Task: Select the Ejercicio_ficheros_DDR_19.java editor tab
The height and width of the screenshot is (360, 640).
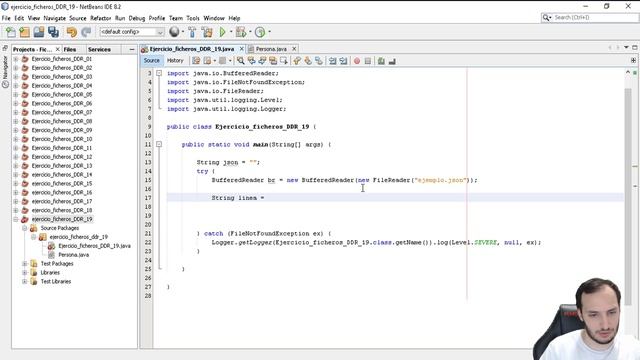Action: tap(192, 49)
